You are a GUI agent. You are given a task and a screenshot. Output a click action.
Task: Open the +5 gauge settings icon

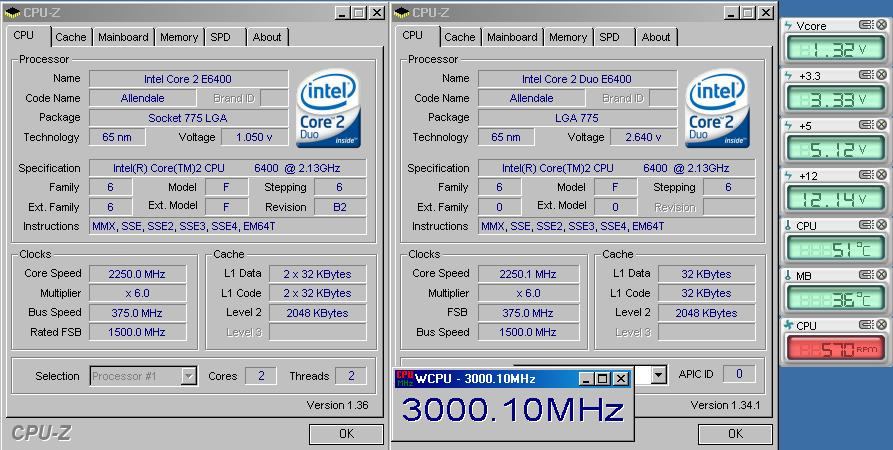point(866,125)
